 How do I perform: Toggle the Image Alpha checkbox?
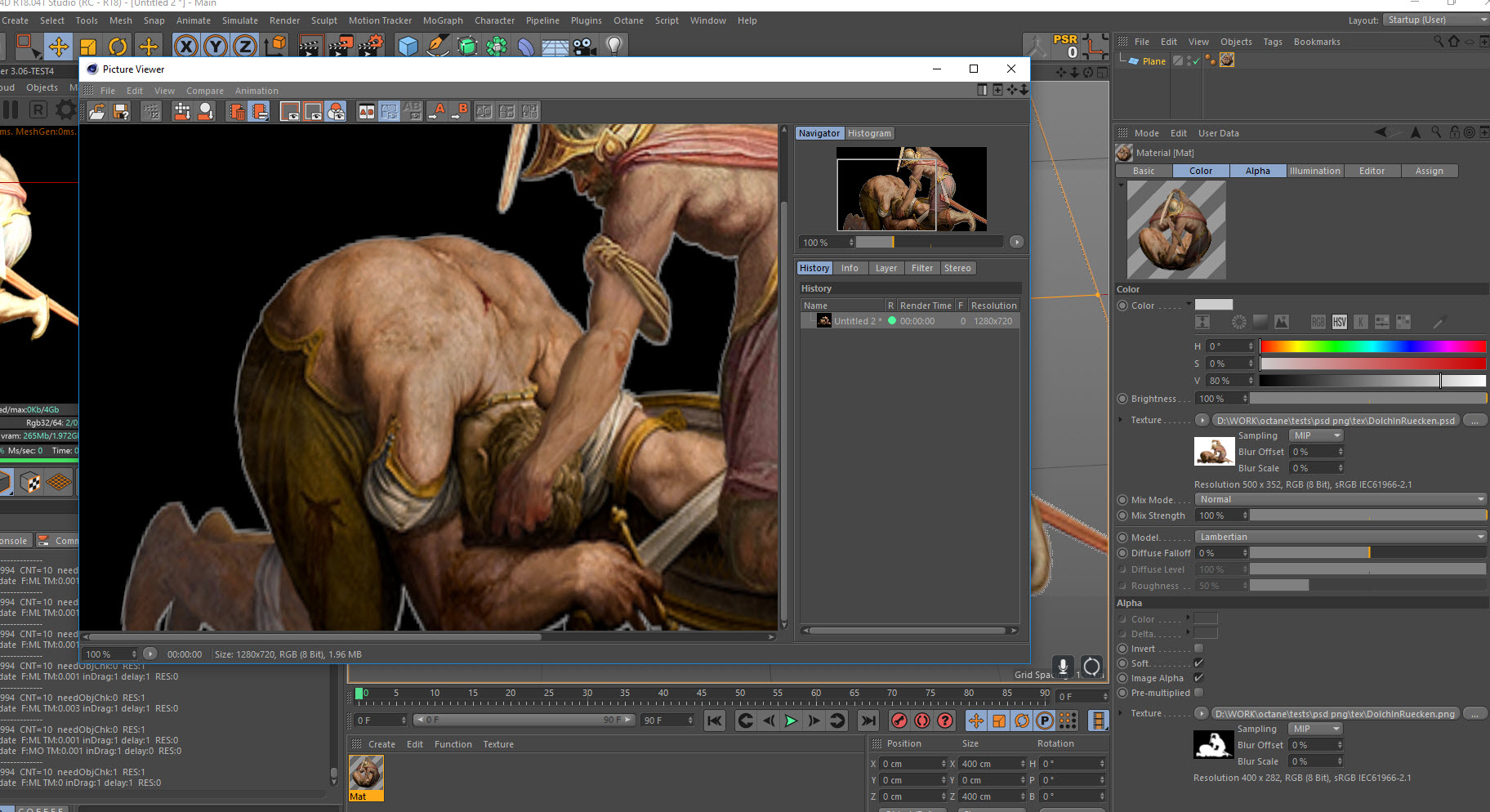pyautogui.click(x=1198, y=678)
